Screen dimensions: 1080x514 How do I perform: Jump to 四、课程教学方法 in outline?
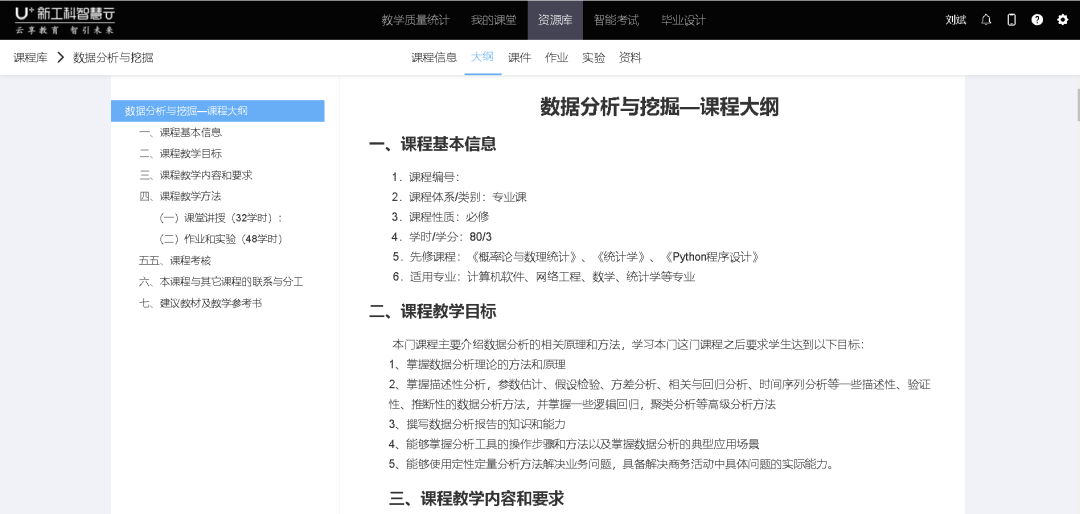tap(180, 196)
